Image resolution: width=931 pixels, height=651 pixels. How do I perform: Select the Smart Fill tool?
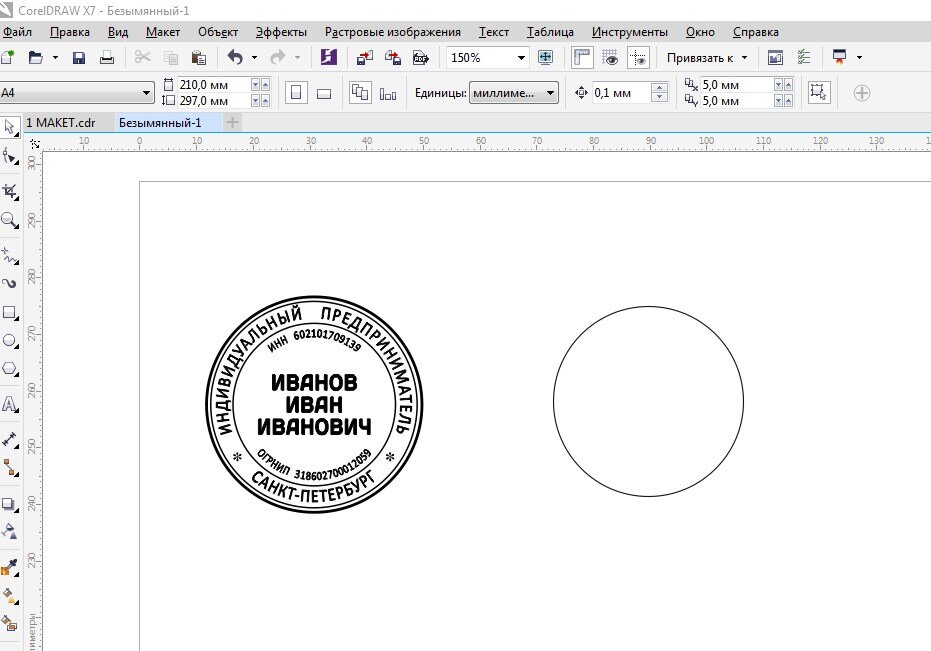click(10, 623)
